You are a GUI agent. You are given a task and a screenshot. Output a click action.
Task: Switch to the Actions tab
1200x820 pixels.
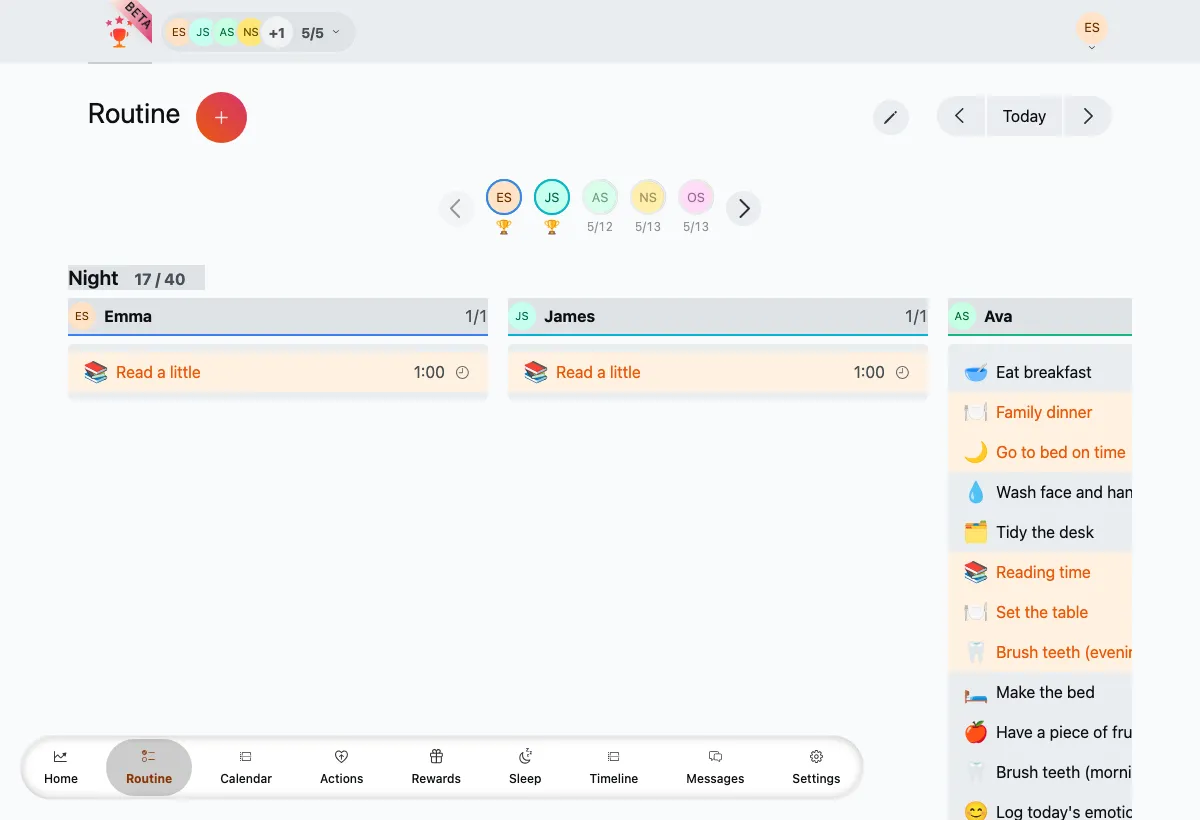click(x=342, y=767)
